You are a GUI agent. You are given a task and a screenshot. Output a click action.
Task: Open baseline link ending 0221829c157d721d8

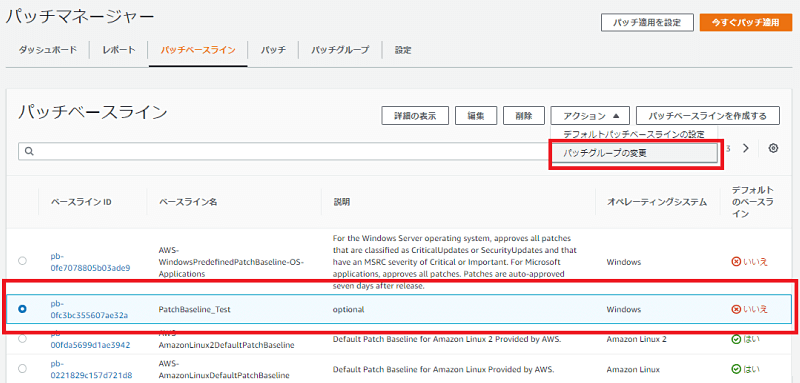[91, 370]
